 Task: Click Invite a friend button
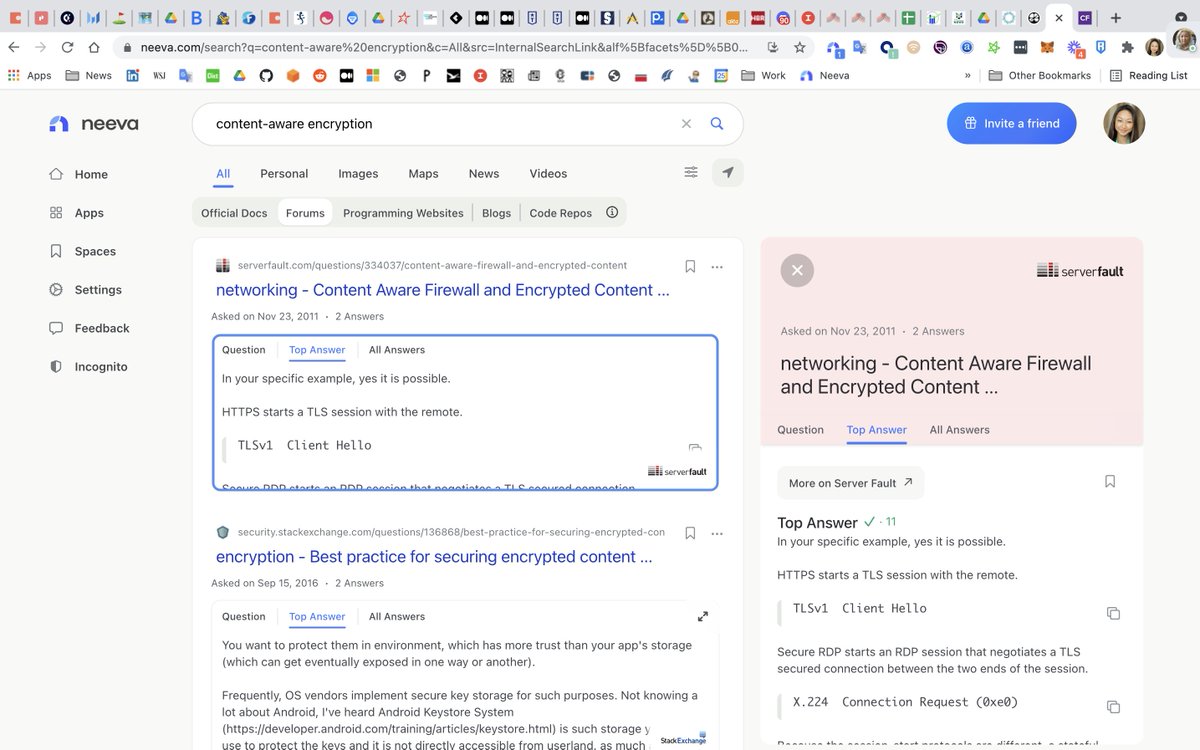1012,123
